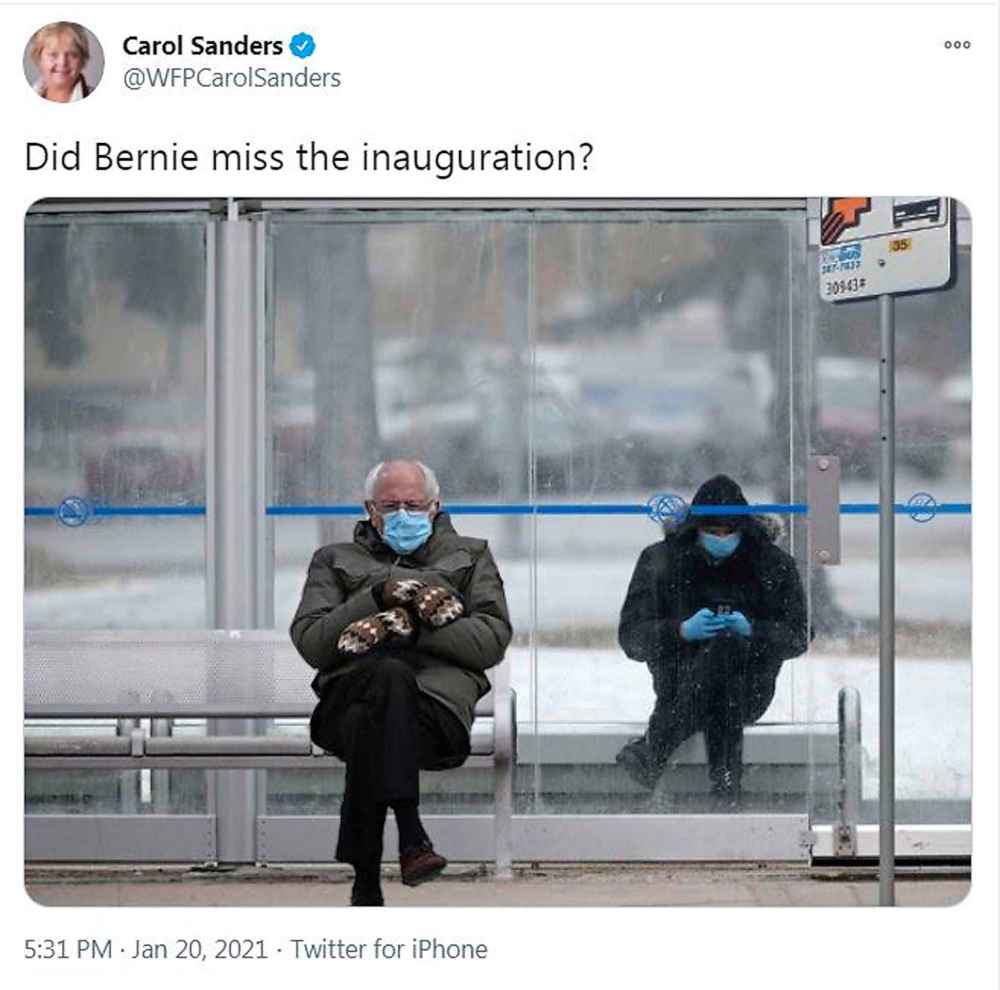Viewport: 1000px width, 990px height.
Task: Click the no-smoking sticker on left glass
Action: tap(73, 511)
